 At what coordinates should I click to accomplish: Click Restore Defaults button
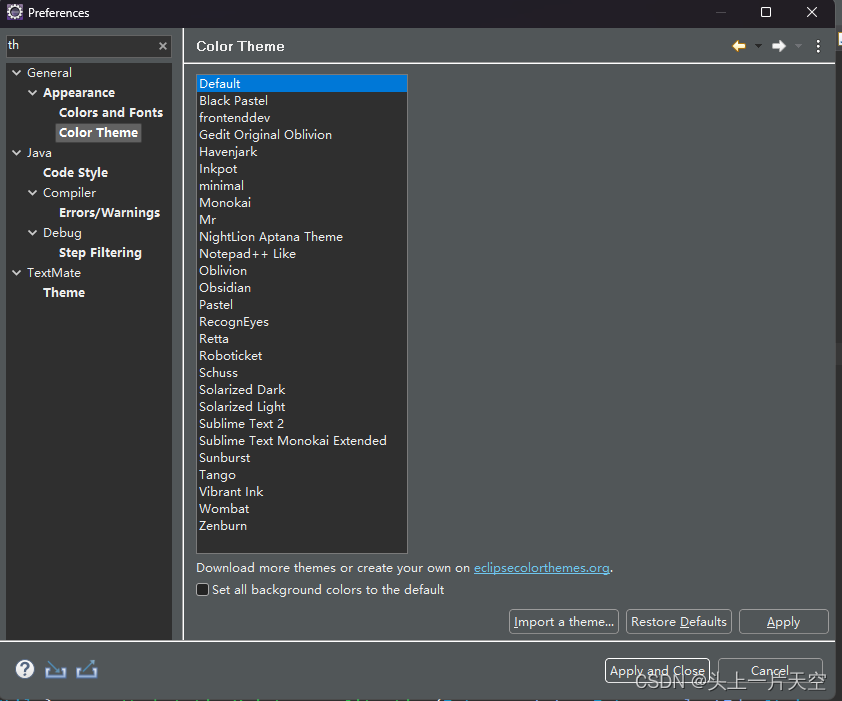679,621
